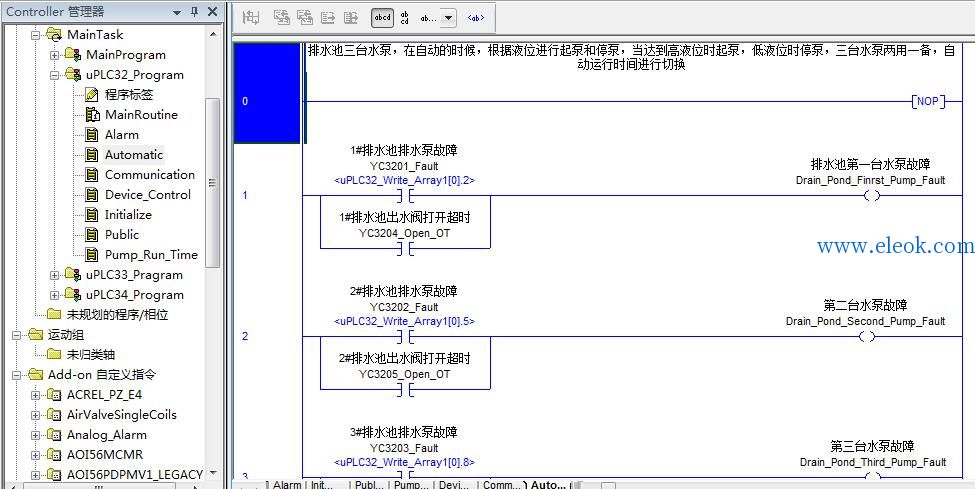Click the Drain_Pond_Second_Pump_Fault output coil
Image resolution: width=975 pixels, height=489 pixels.
[x=867, y=337]
